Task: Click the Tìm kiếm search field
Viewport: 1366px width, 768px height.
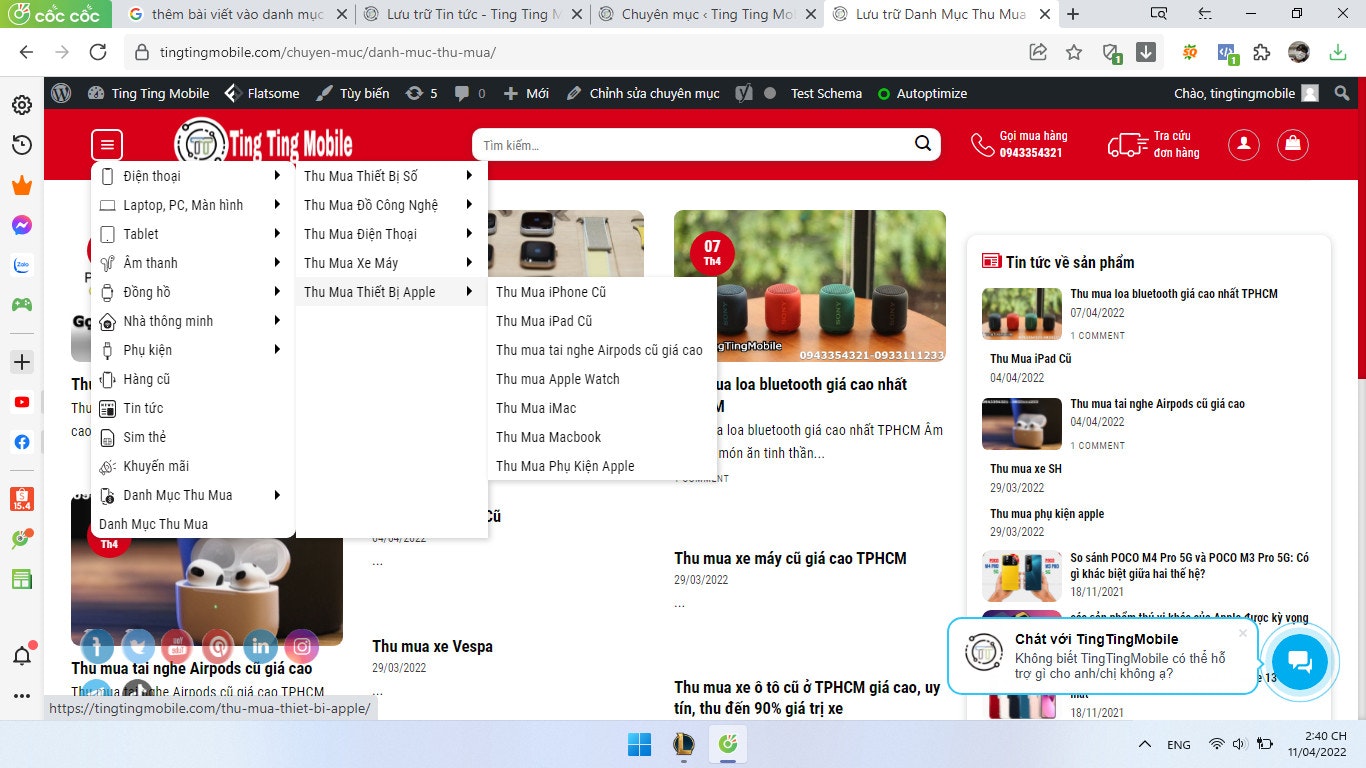Action: [690, 145]
